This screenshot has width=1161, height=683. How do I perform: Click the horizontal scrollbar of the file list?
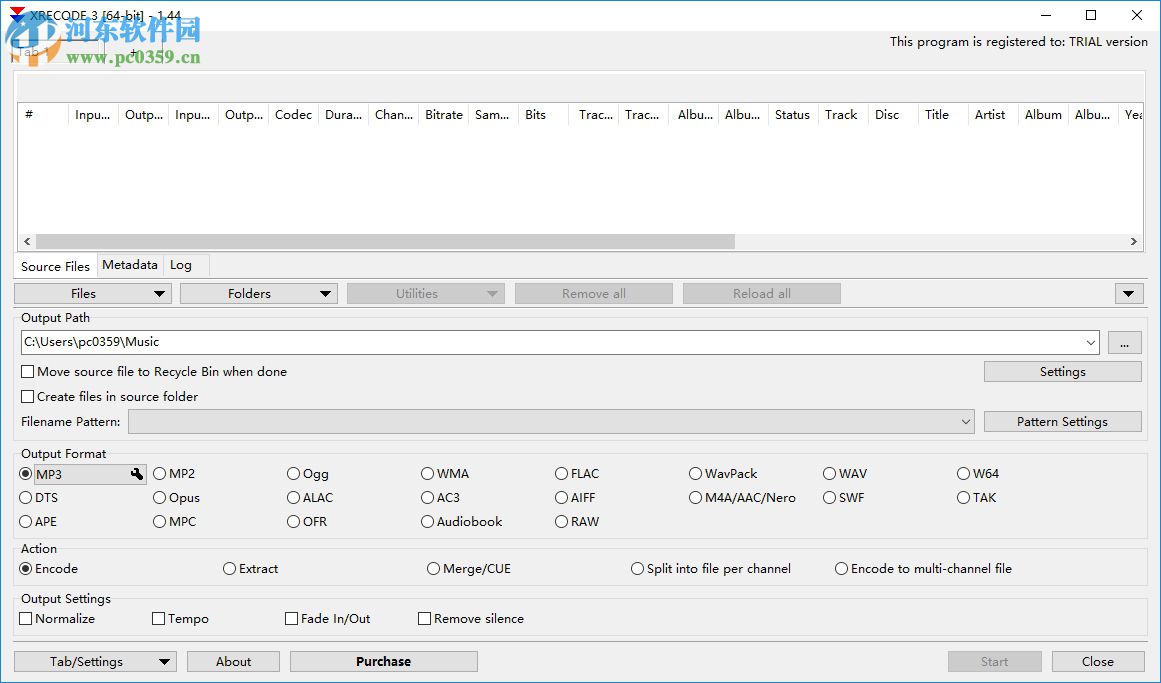click(x=385, y=241)
